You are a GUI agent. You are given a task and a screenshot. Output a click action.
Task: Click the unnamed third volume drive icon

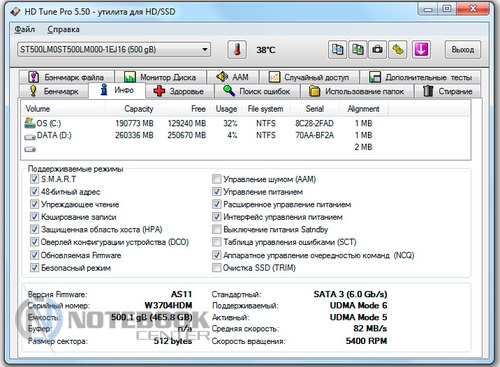pyautogui.click(x=30, y=149)
